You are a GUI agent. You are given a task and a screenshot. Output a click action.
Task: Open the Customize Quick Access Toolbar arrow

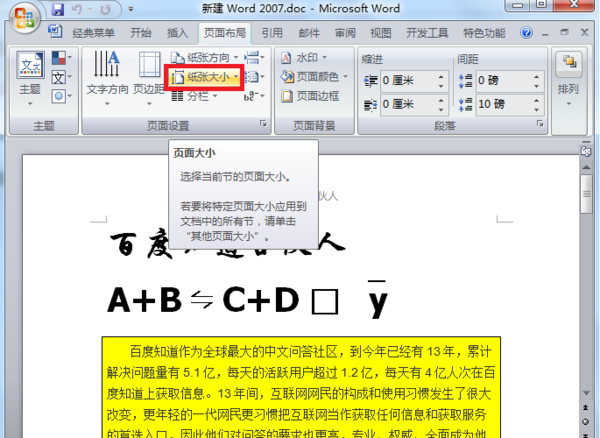tap(131, 9)
